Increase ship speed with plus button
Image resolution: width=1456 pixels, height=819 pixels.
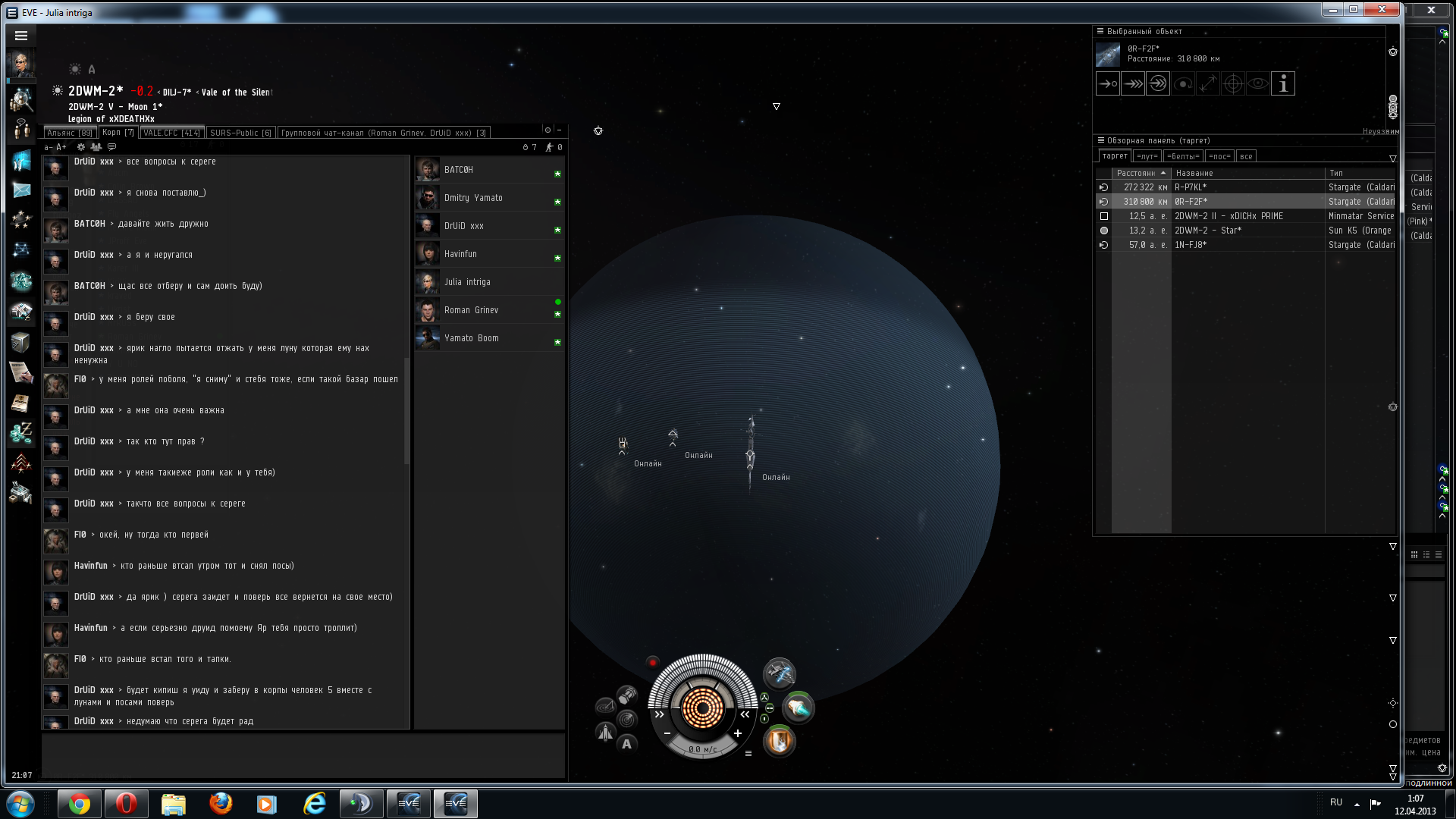738,733
